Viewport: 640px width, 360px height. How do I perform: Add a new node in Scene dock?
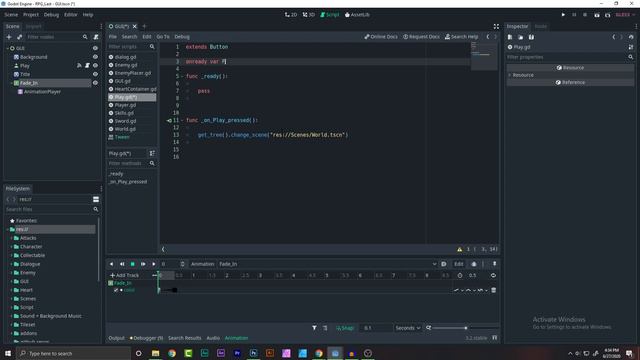tap(9, 37)
